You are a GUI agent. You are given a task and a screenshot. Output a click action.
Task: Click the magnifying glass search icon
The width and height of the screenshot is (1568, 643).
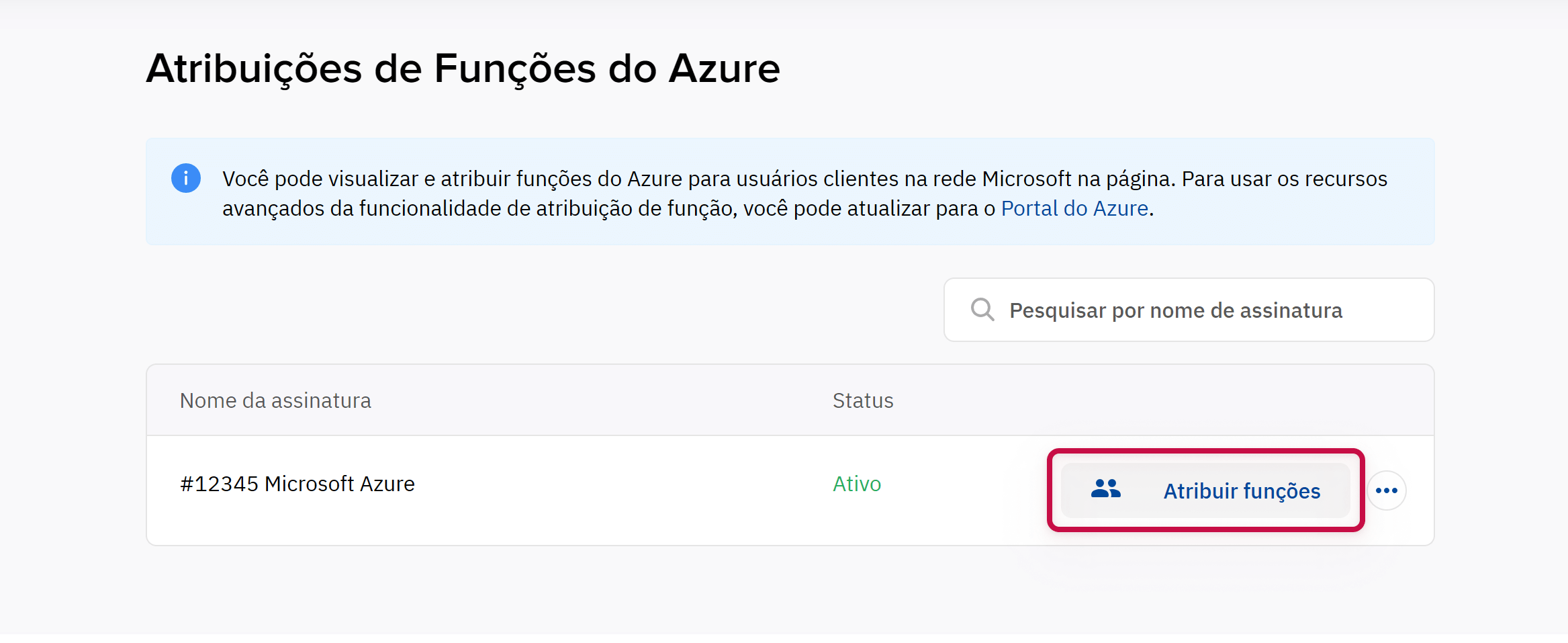982,310
